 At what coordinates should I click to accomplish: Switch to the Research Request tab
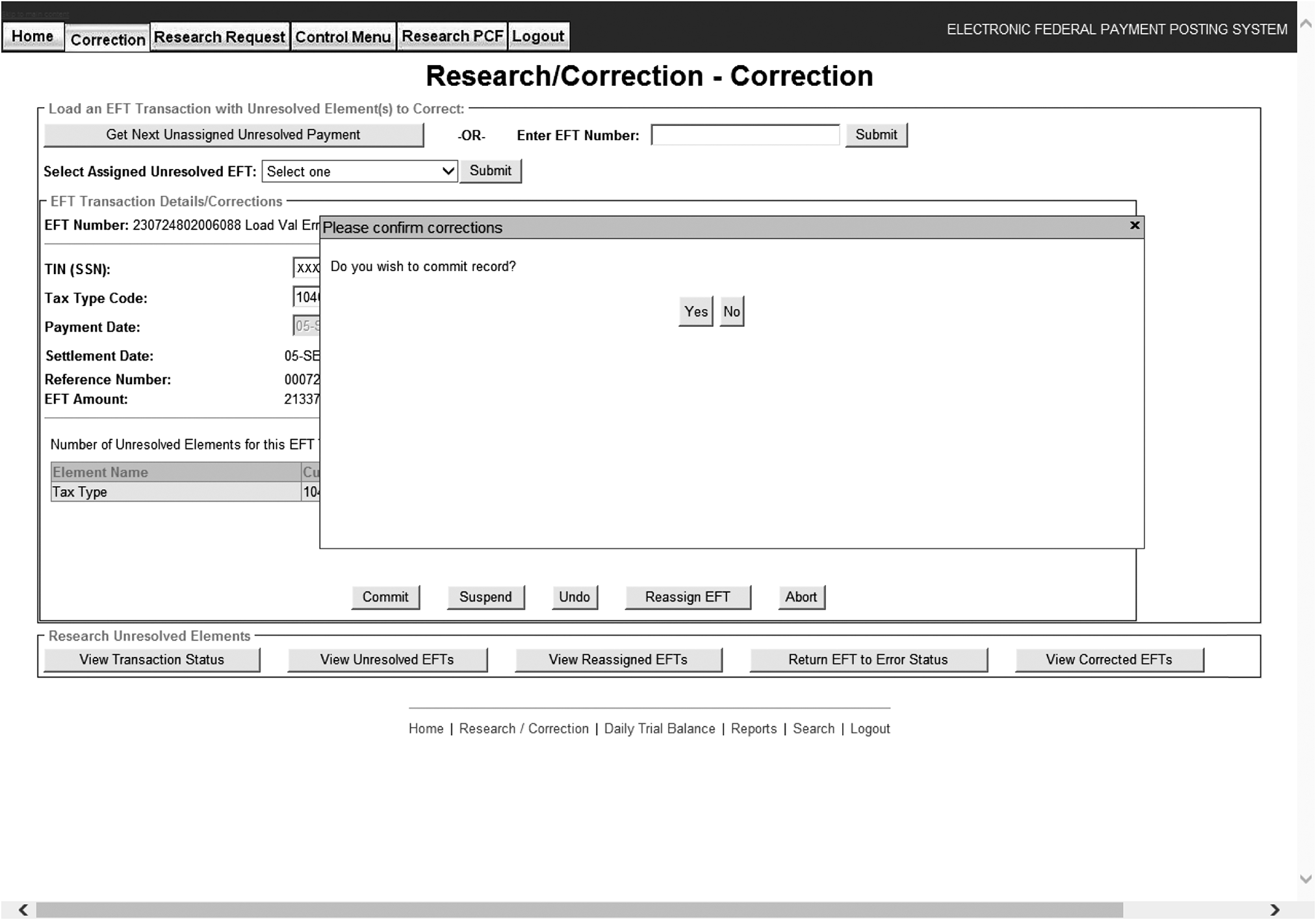tap(220, 37)
